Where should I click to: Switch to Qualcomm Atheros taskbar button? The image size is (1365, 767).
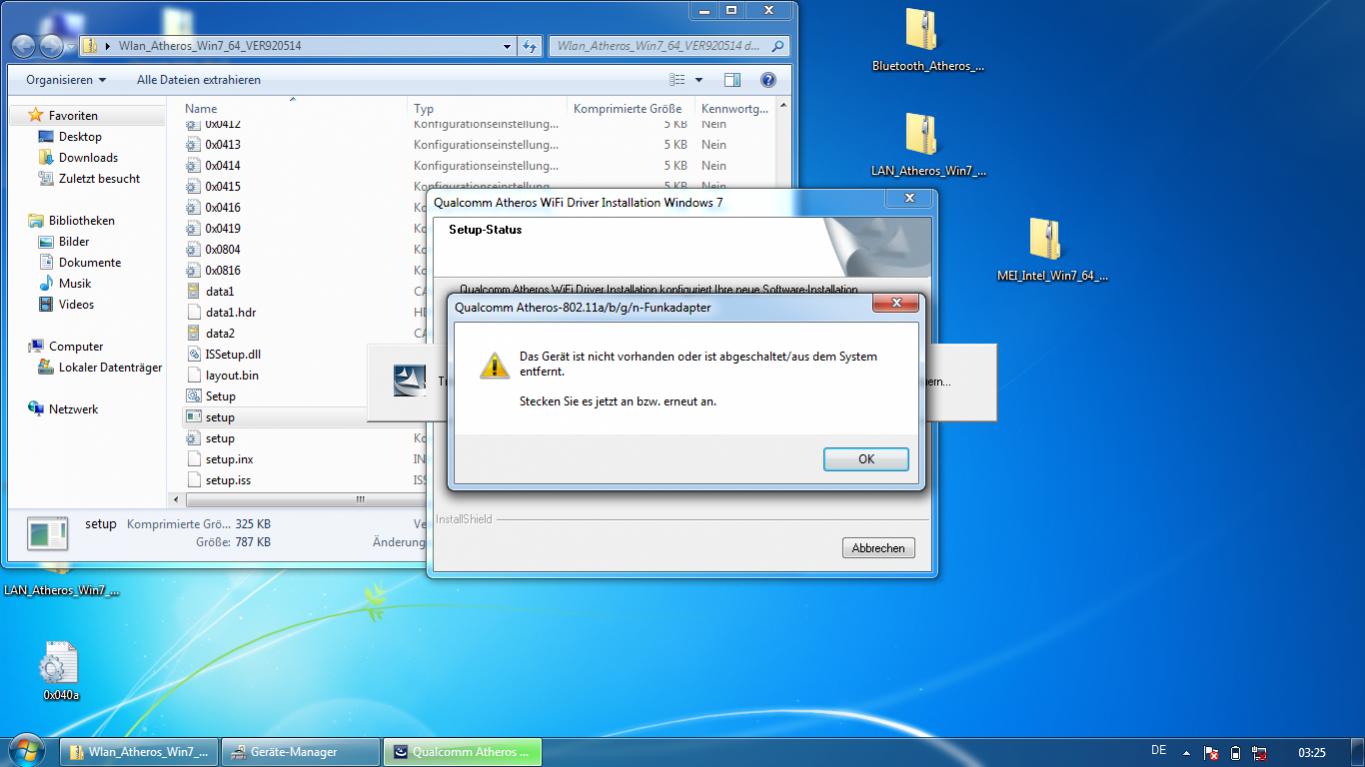(x=462, y=752)
